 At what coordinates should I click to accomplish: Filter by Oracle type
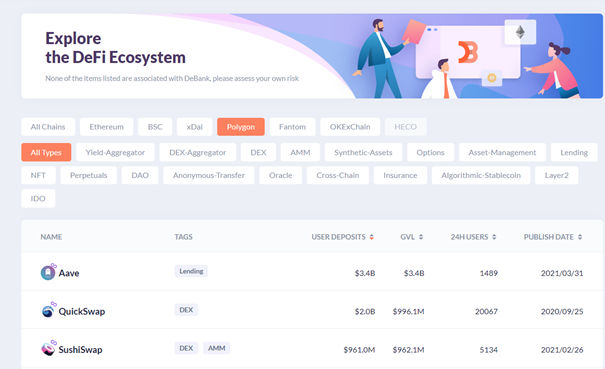[281, 175]
